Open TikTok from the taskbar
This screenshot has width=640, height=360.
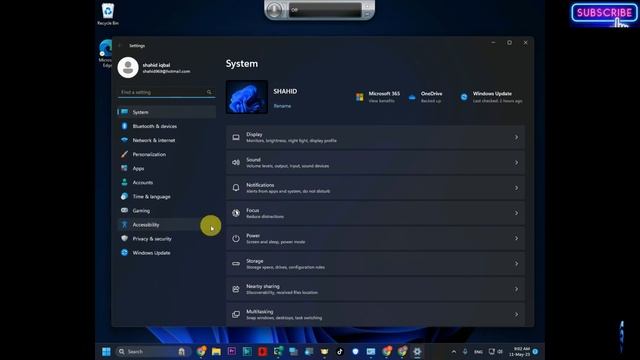[340, 351]
